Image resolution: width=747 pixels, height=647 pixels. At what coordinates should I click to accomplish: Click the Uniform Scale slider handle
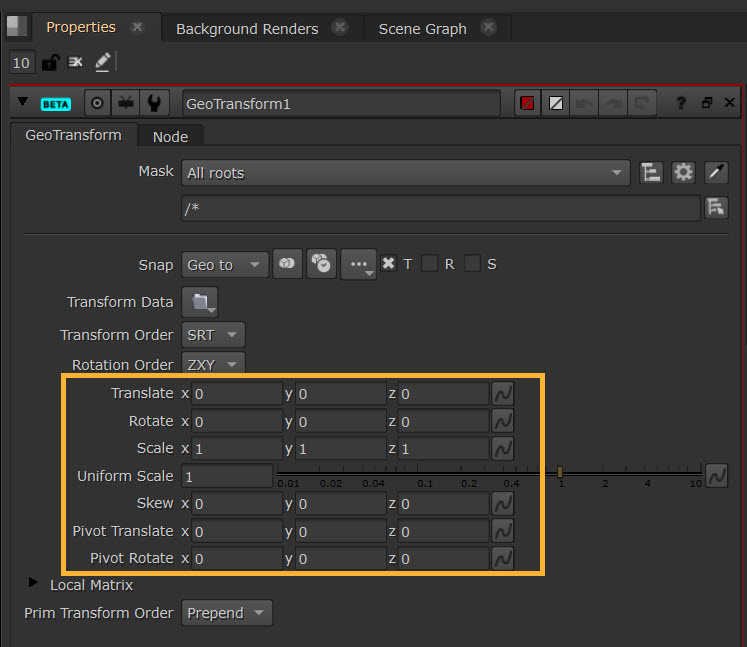[561, 471]
